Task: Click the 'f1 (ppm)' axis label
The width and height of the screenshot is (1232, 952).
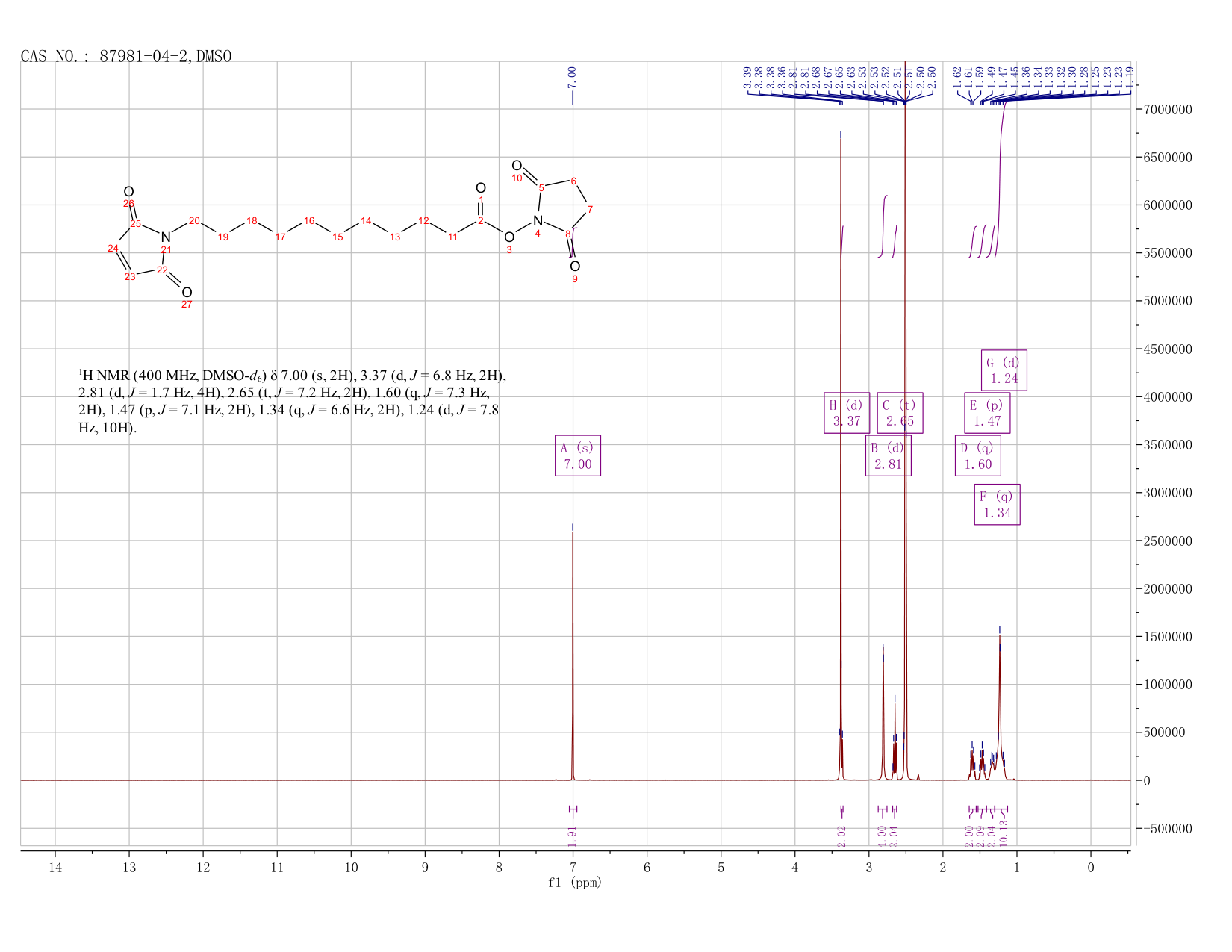Action: [575, 883]
